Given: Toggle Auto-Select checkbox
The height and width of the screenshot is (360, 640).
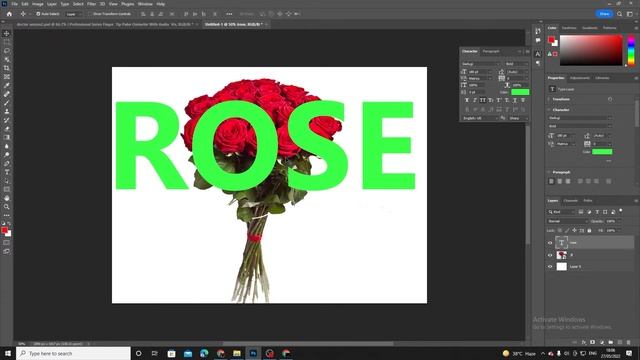Looking at the screenshot, I should tap(38, 14).
